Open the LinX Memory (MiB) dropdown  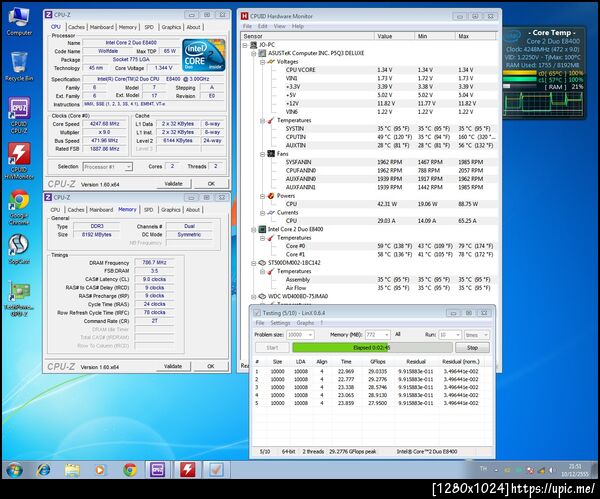[x=377, y=335]
